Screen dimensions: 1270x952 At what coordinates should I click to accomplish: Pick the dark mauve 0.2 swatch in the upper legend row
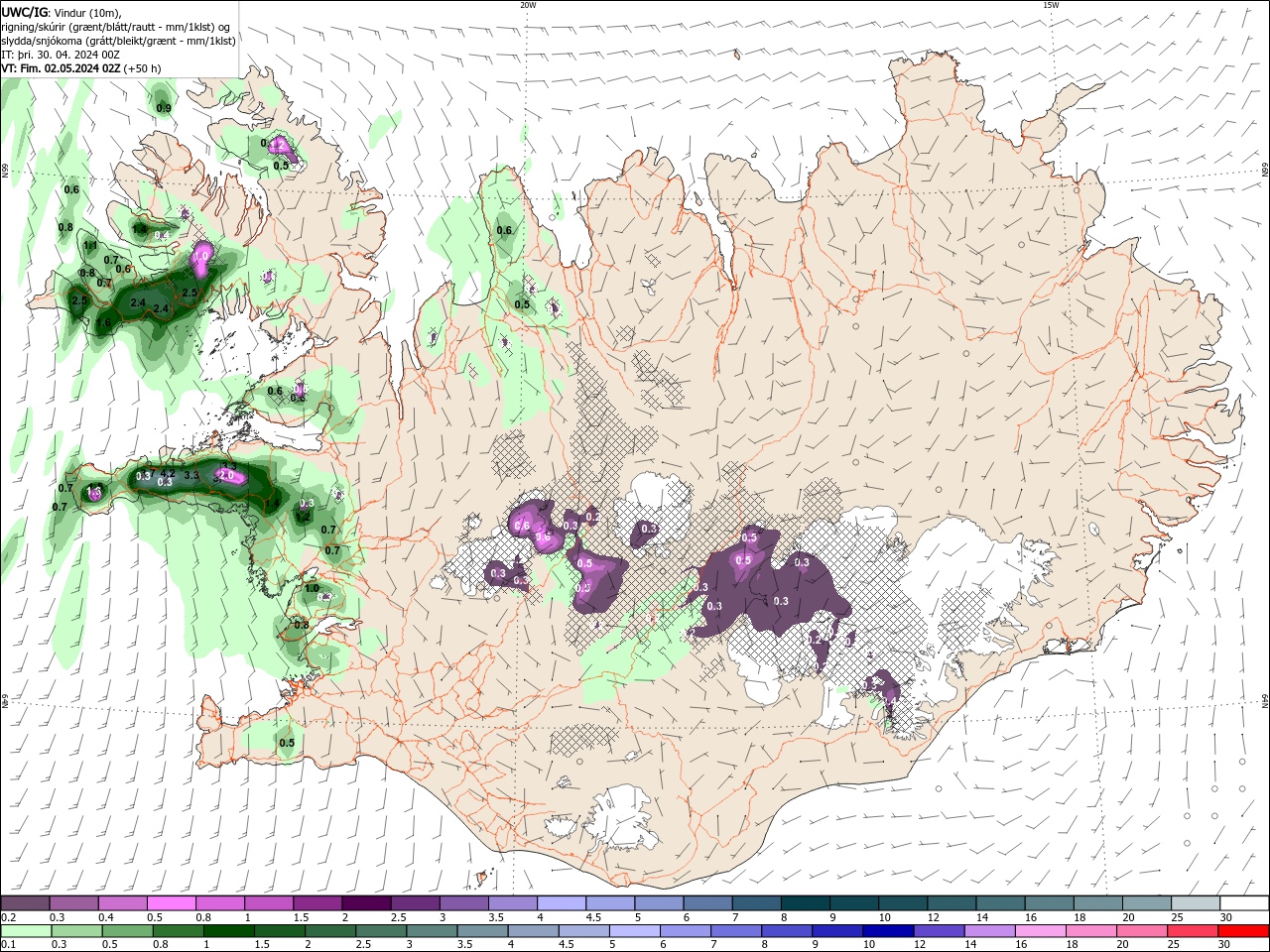[x=25, y=903]
